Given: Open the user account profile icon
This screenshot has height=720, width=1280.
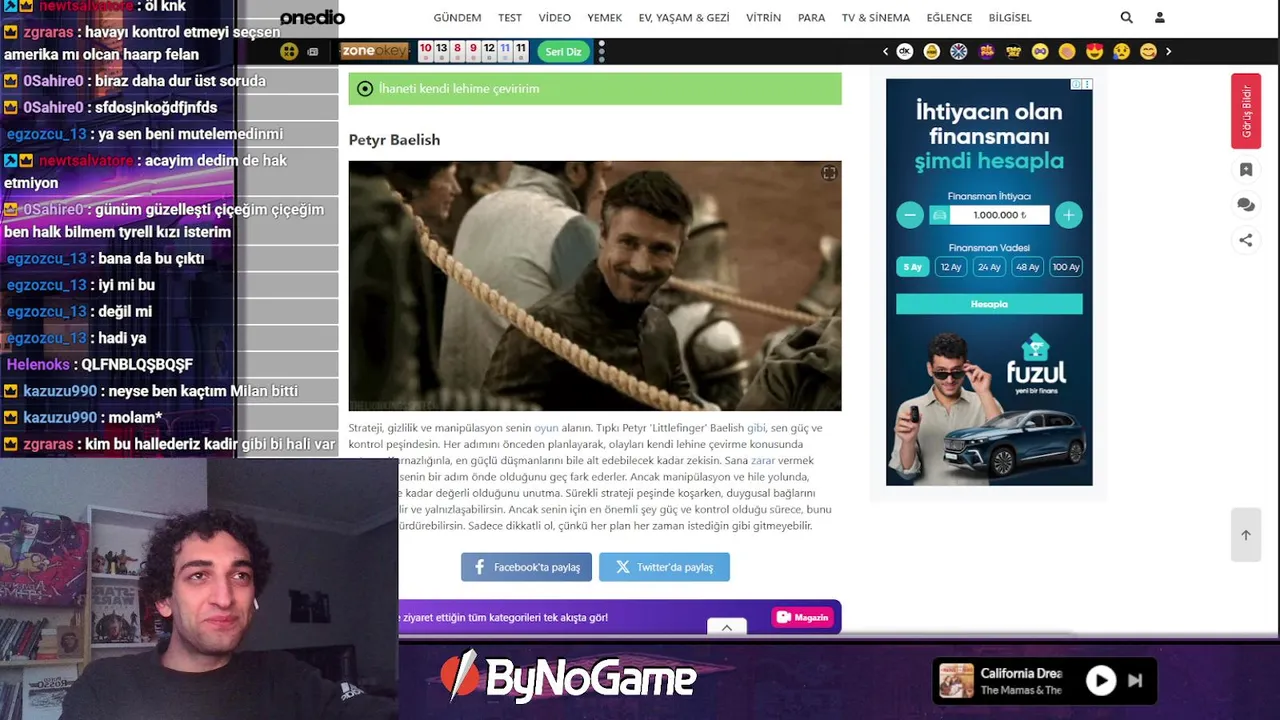Looking at the screenshot, I should point(1160,17).
